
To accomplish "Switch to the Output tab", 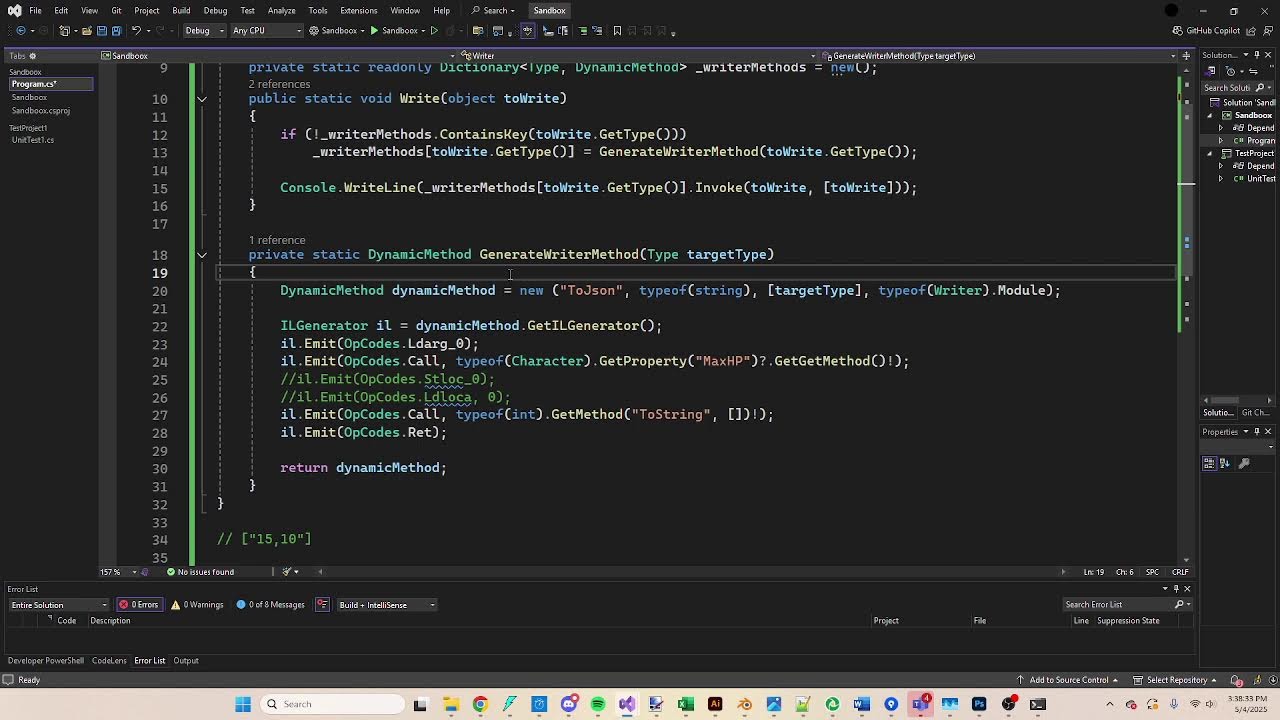I will click(186, 661).
